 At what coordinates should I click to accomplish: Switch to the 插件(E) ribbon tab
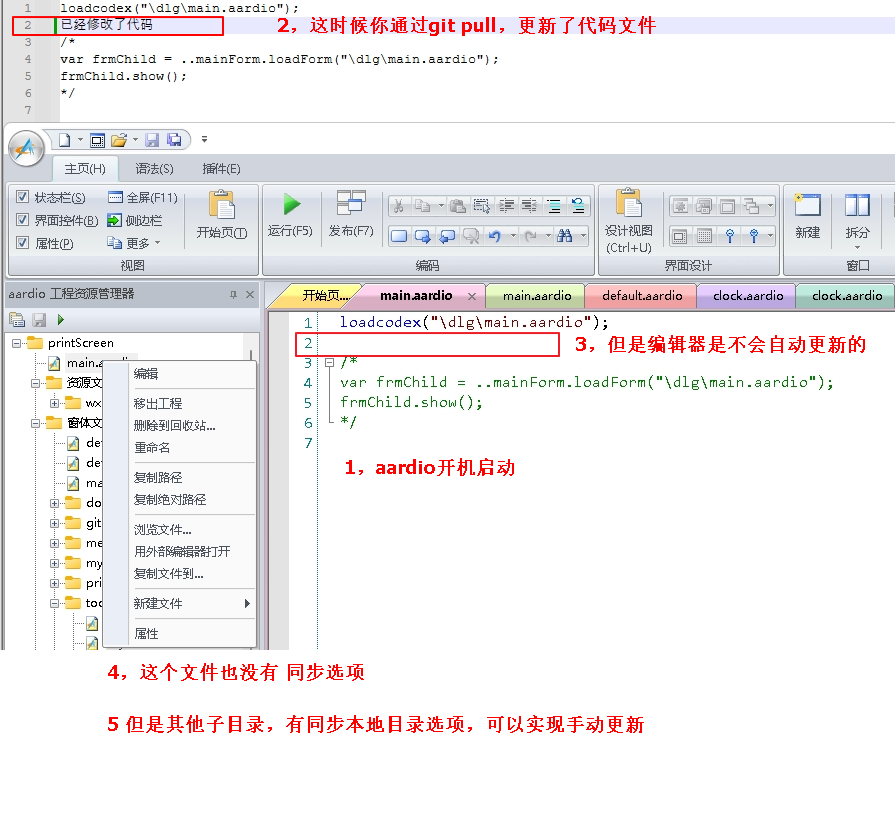[x=221, y=169]
